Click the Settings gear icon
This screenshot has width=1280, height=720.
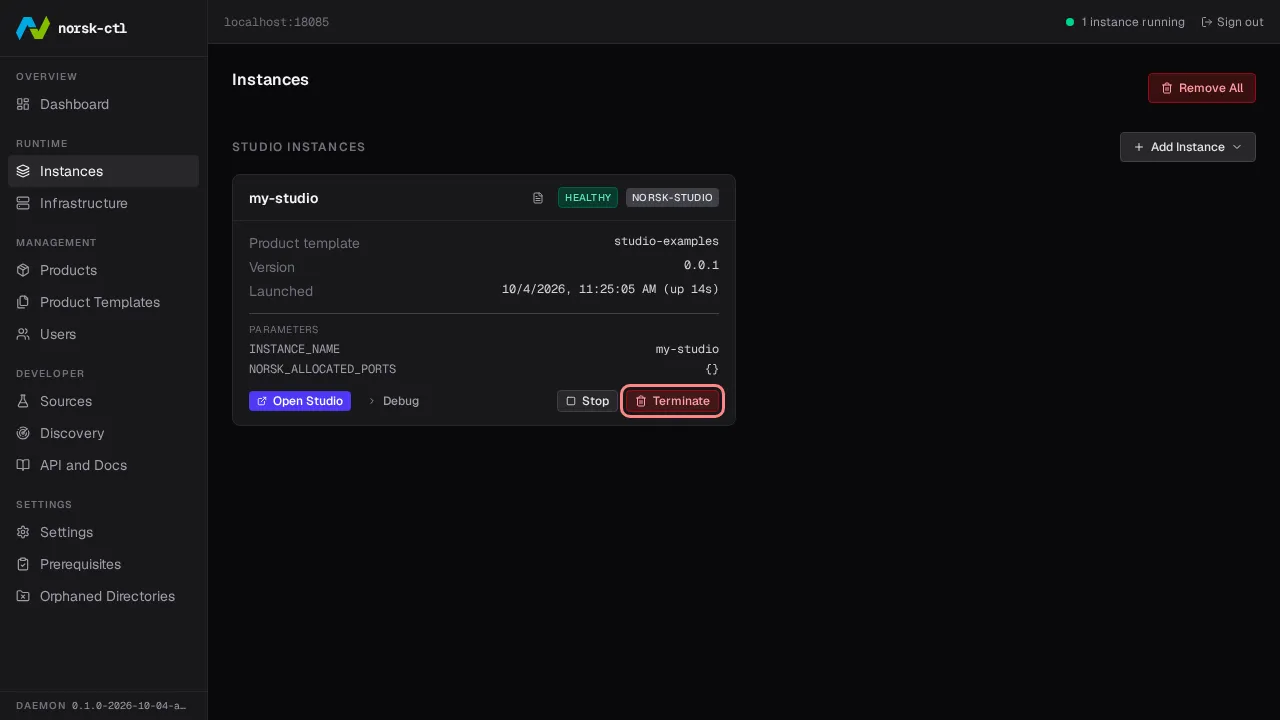tap(23, 532)
